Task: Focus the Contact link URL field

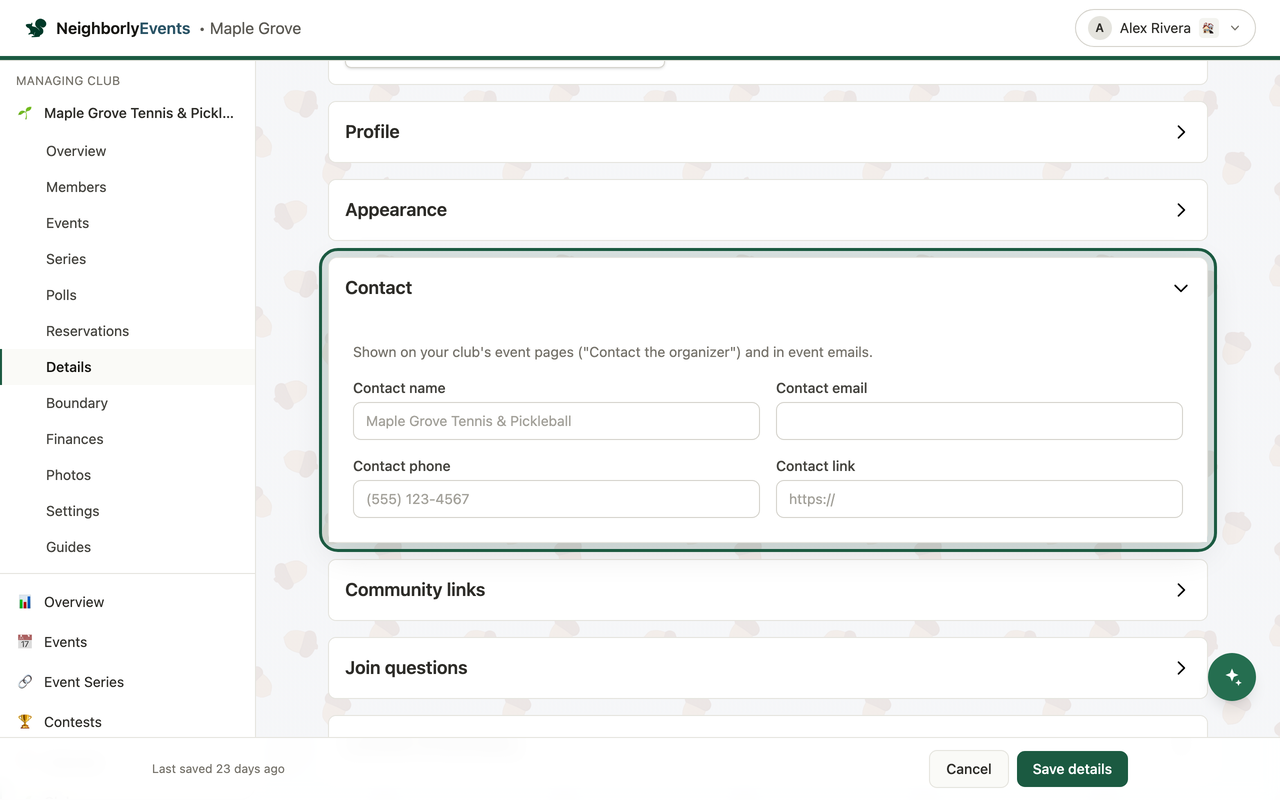Action: click(x=979, y=499)
